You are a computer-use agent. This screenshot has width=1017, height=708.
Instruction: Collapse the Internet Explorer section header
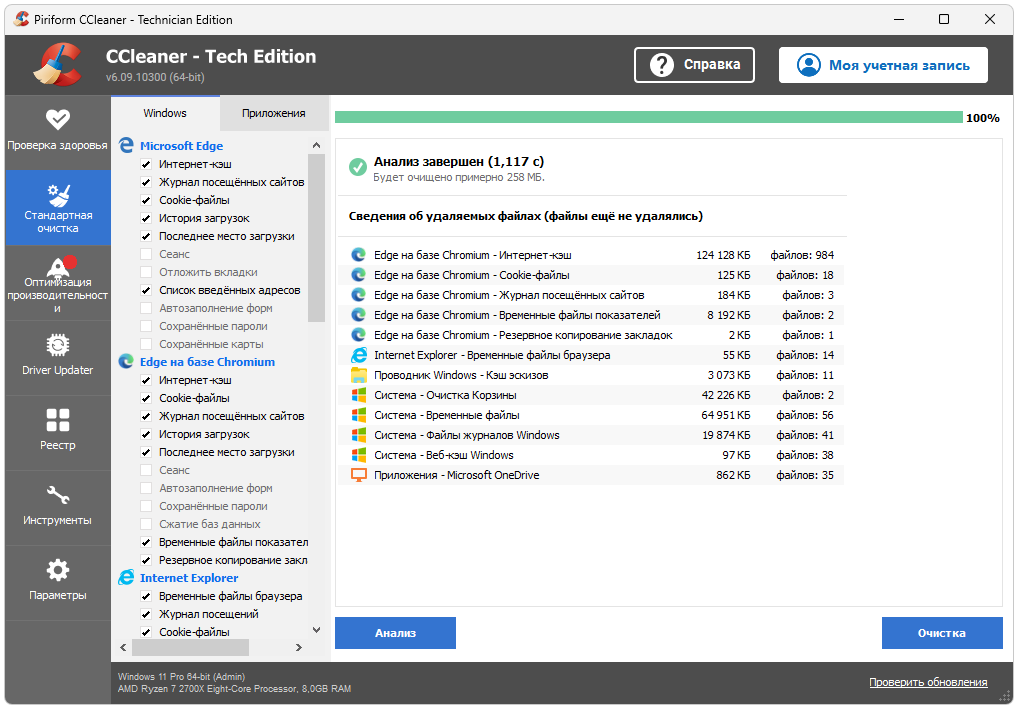(189, 578)
